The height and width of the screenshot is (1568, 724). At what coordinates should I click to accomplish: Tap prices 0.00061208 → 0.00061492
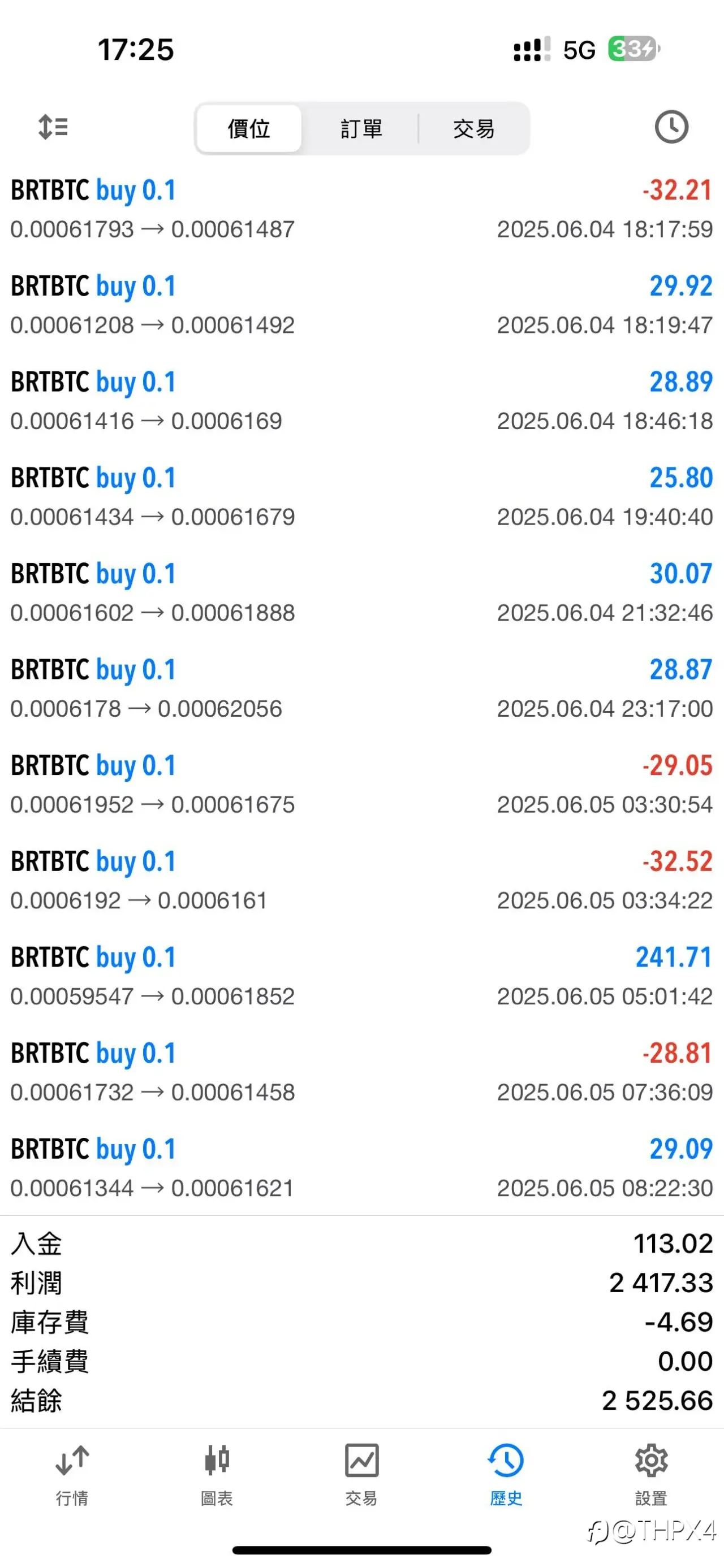[x=153, y=325]
